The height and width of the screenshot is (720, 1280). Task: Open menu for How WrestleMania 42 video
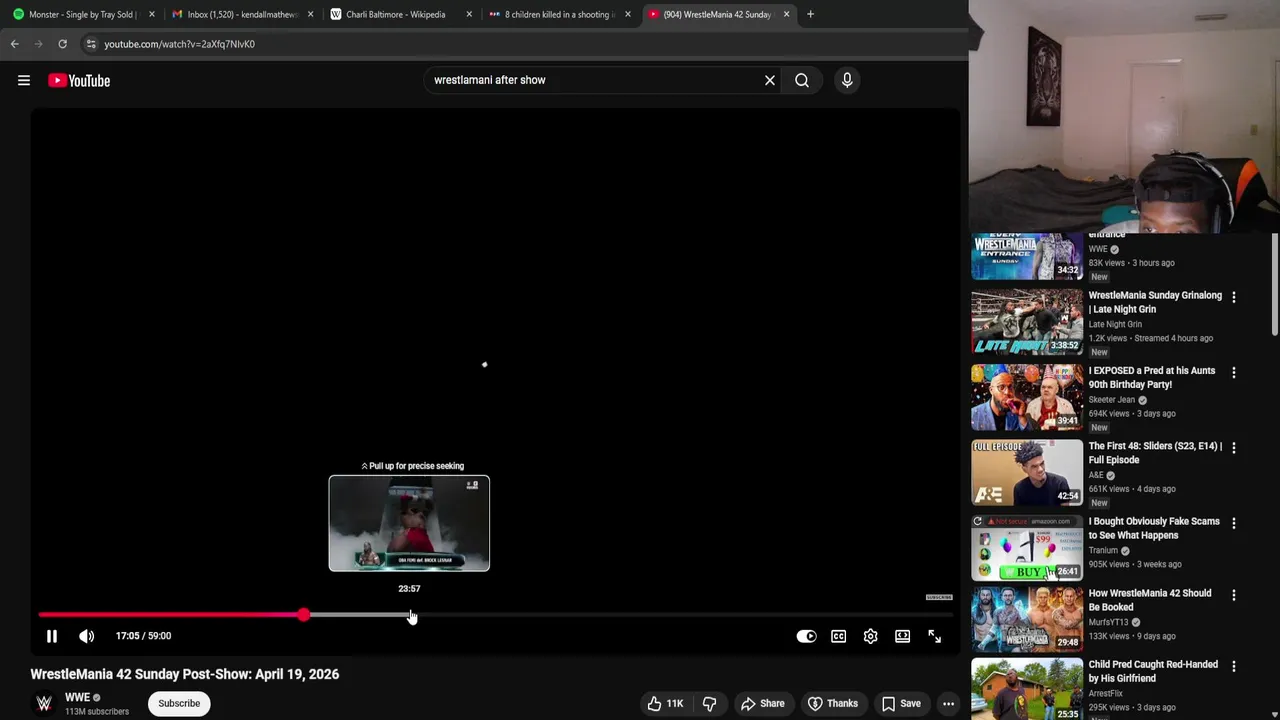(x=1233, y=595)
